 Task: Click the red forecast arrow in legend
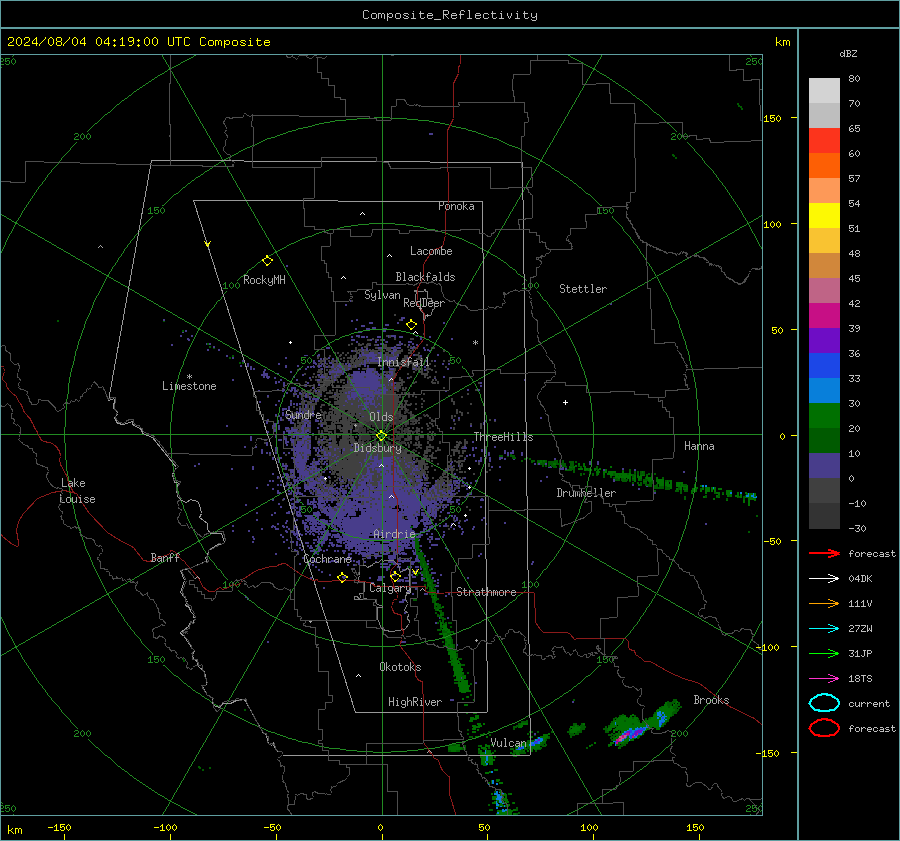(824, 553)
